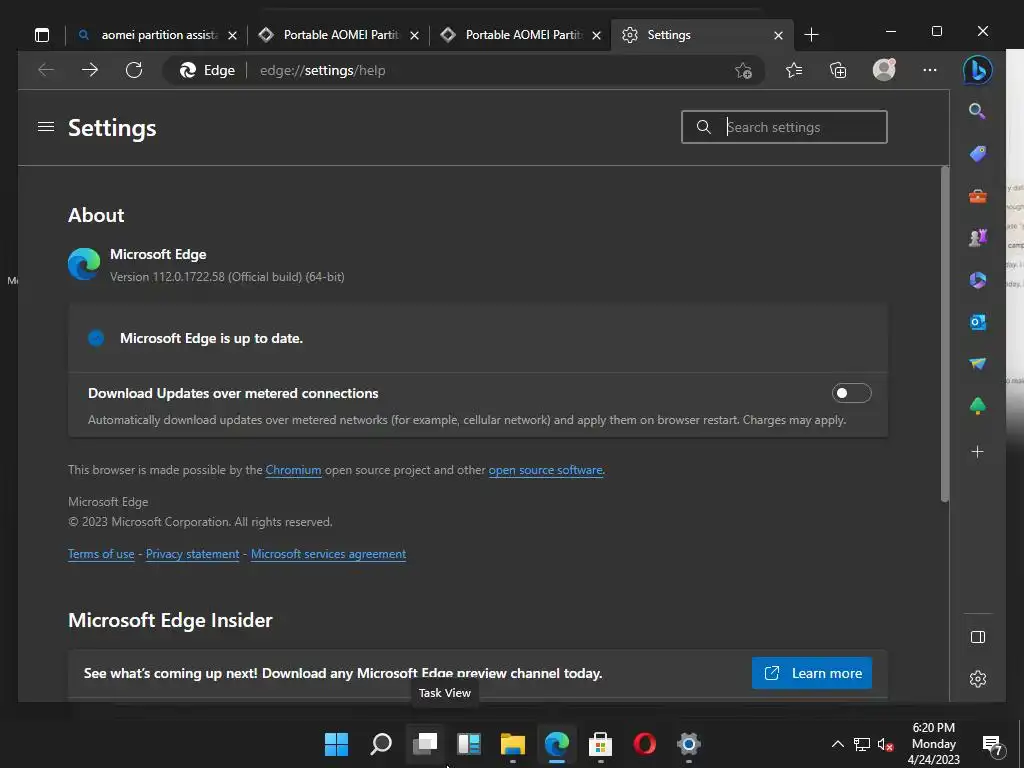Show hidden system tray icons chevron
This screenshot has width=1024, height=768.
coord(837,744)
